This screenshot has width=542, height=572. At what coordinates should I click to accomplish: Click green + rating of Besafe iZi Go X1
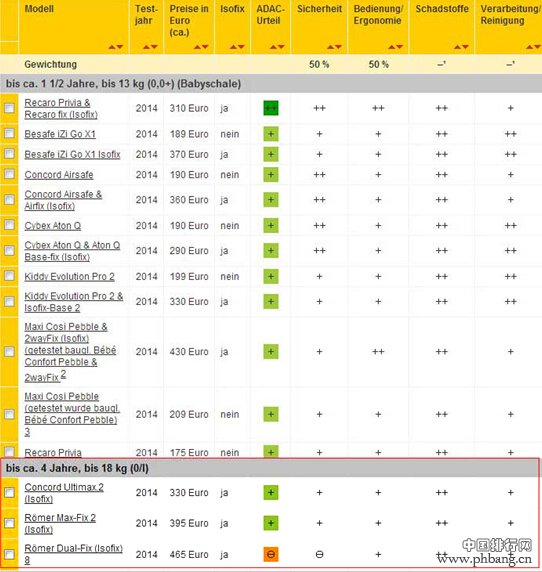click(x=271, y=134)
